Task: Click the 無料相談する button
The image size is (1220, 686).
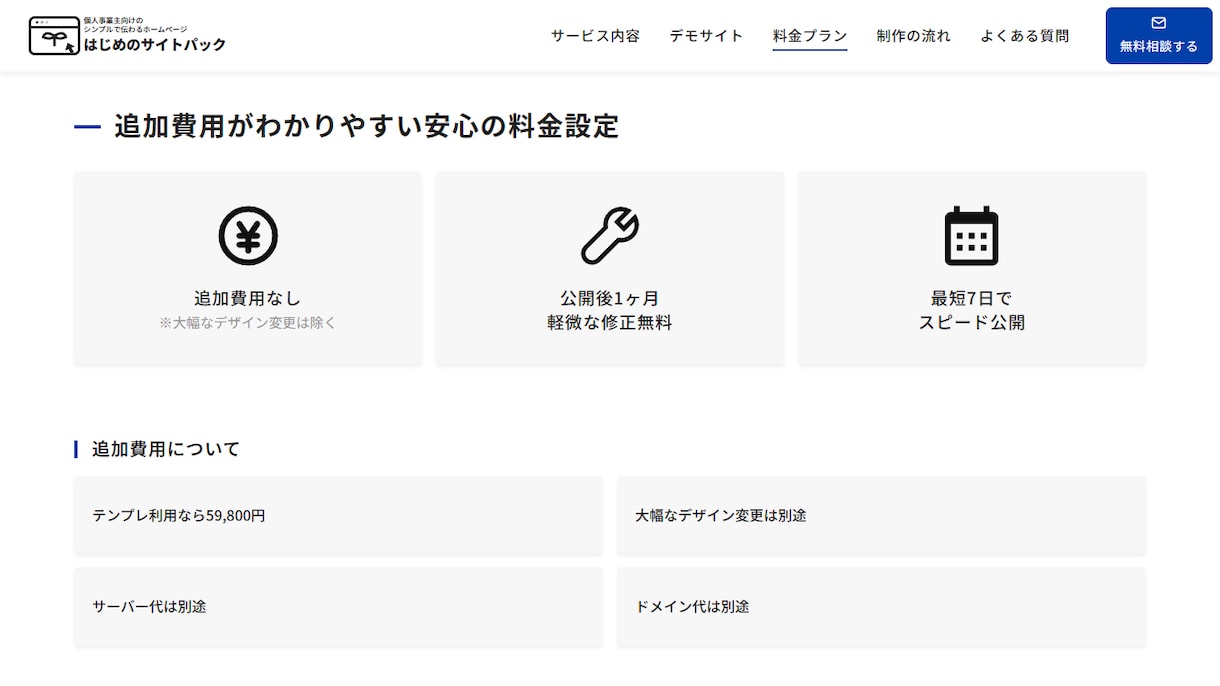Action: coord(1159,36)
